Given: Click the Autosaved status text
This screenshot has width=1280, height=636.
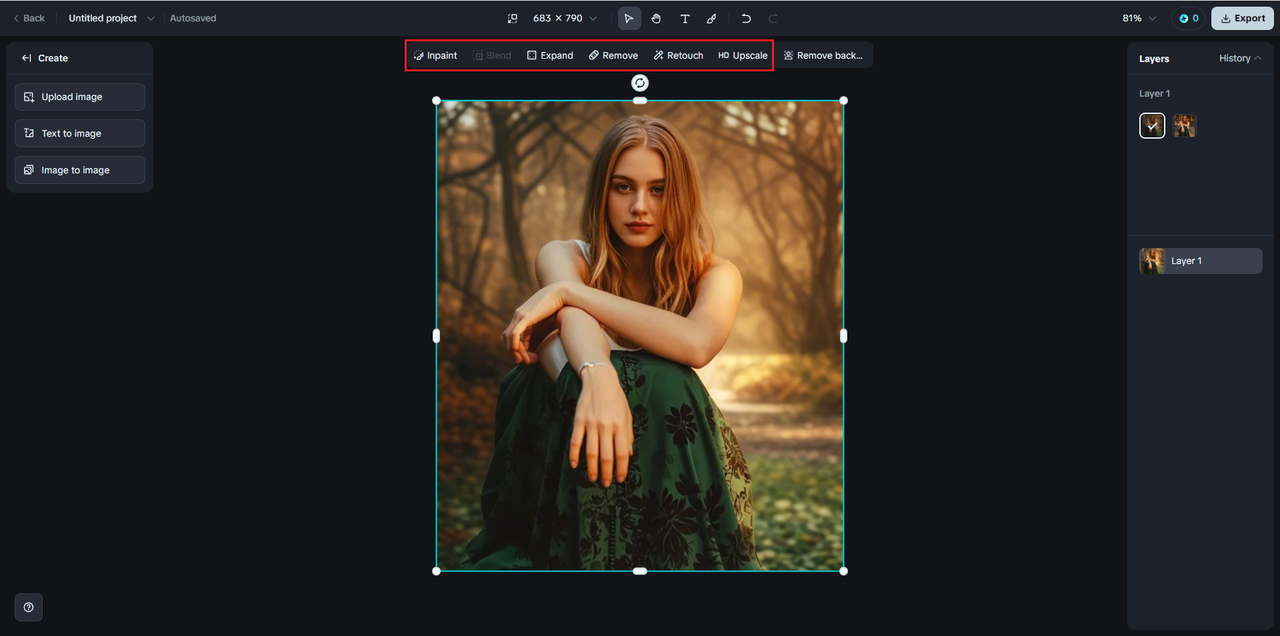Looking at the screenshot, I should point(193,18).
